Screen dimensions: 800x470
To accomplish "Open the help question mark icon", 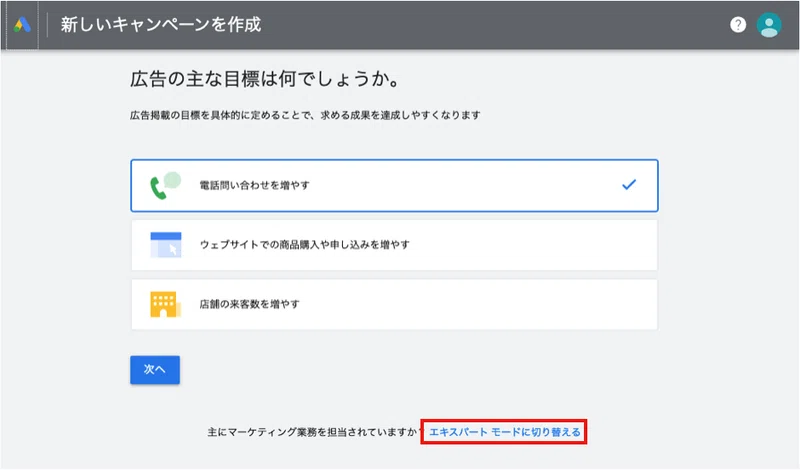I will click(x=738, y=24).
